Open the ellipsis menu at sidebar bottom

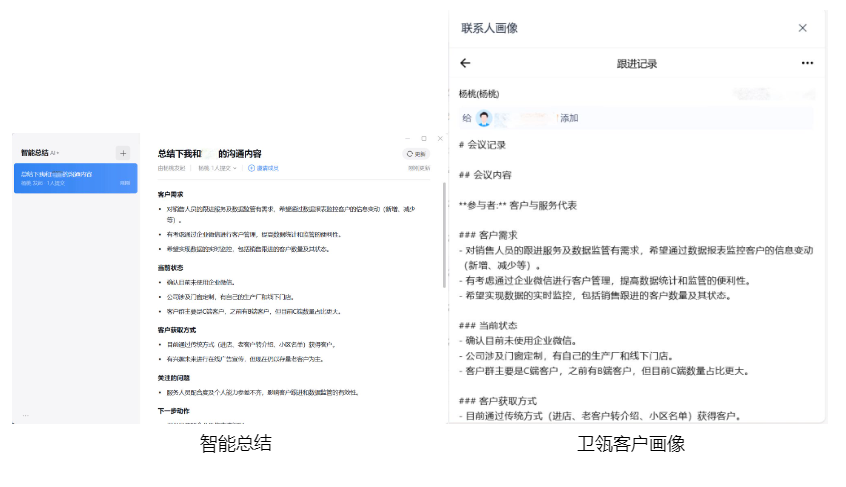(26, 413)
